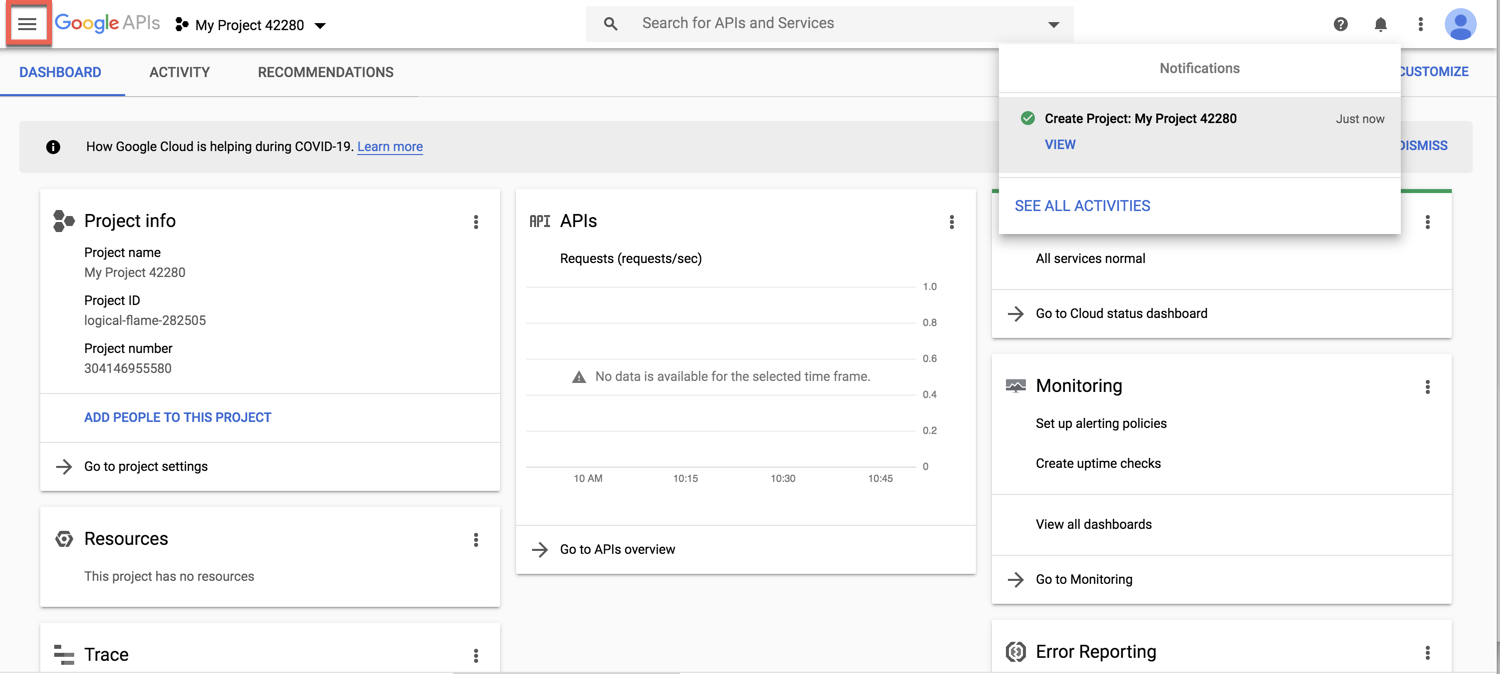Screen dimensions: 1500x674
Task: Expand the search bar dropdown arrow
Action: [x=1053, y=25]
